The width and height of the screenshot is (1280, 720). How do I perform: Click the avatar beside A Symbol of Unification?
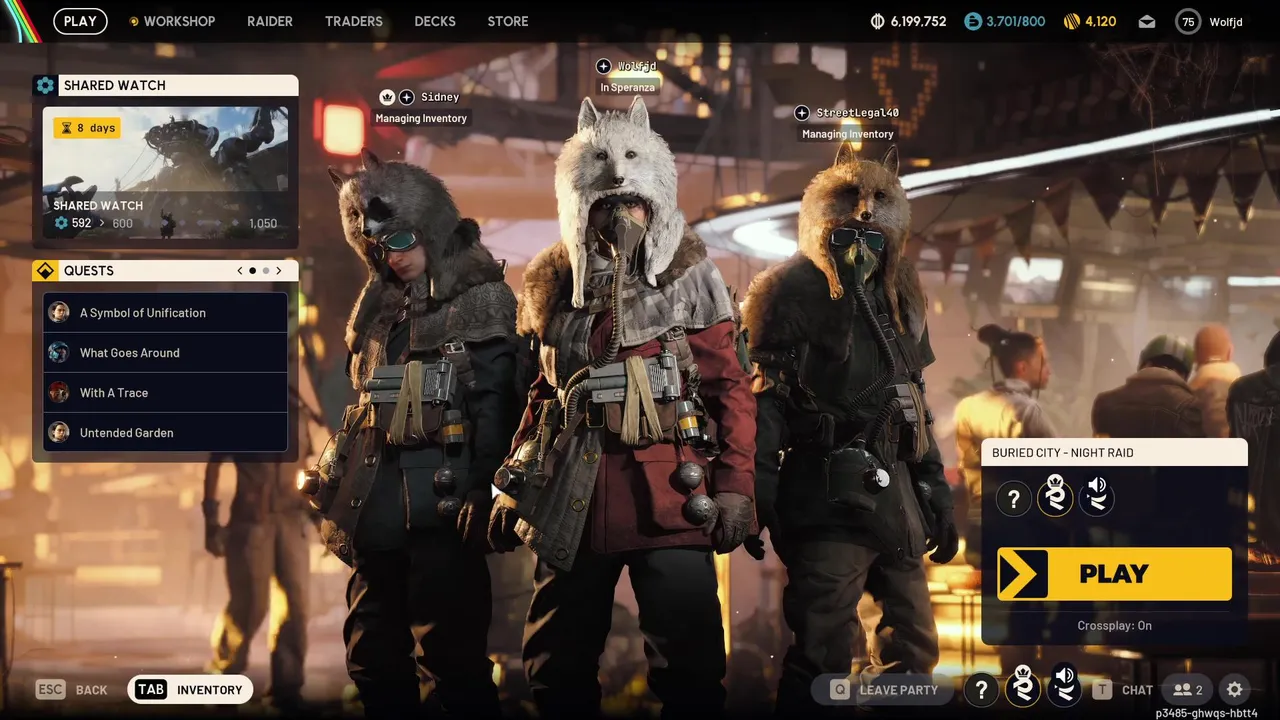click(59, 312)
